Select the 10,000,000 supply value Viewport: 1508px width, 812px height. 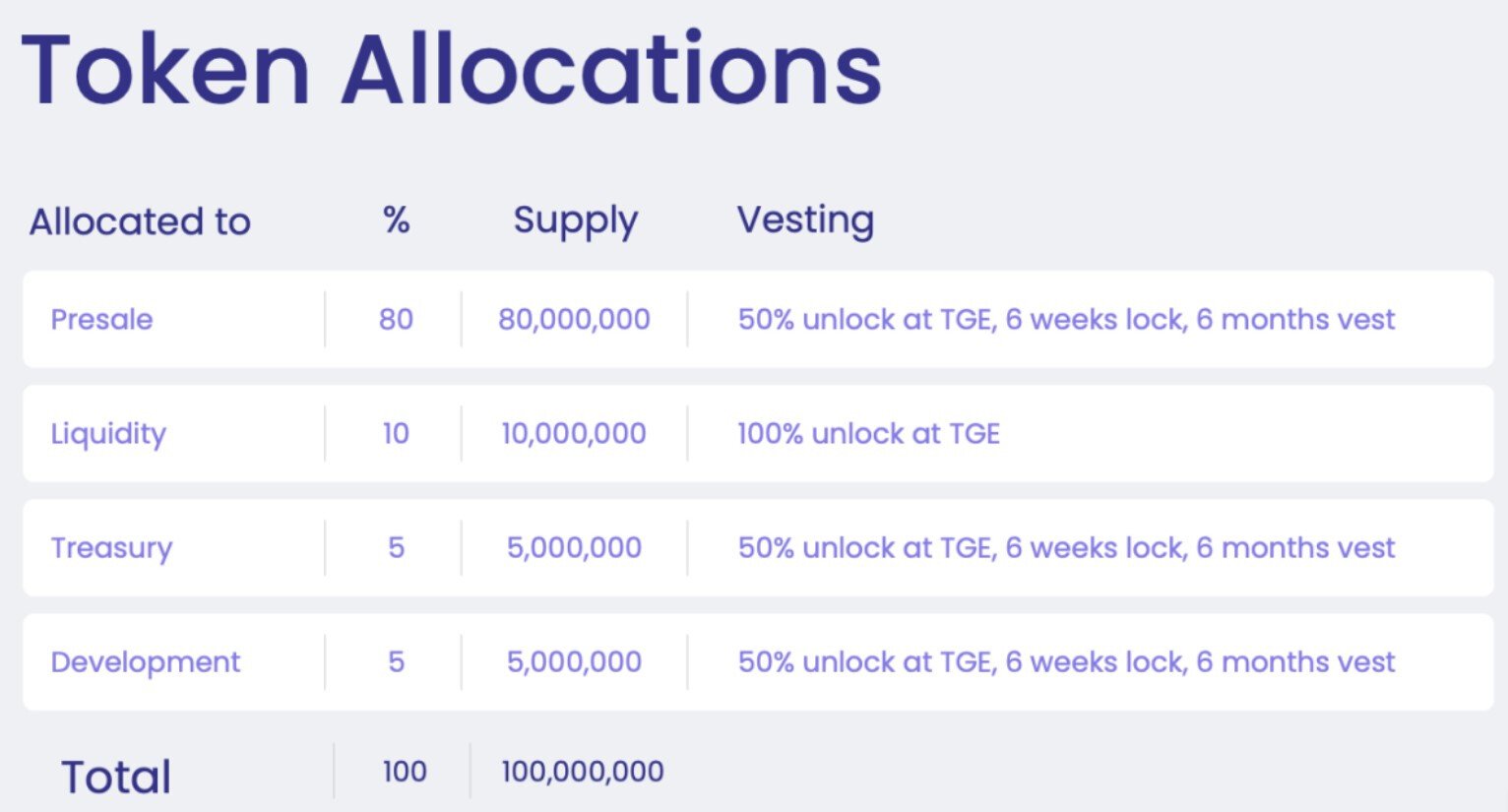[x=574, y=433]
